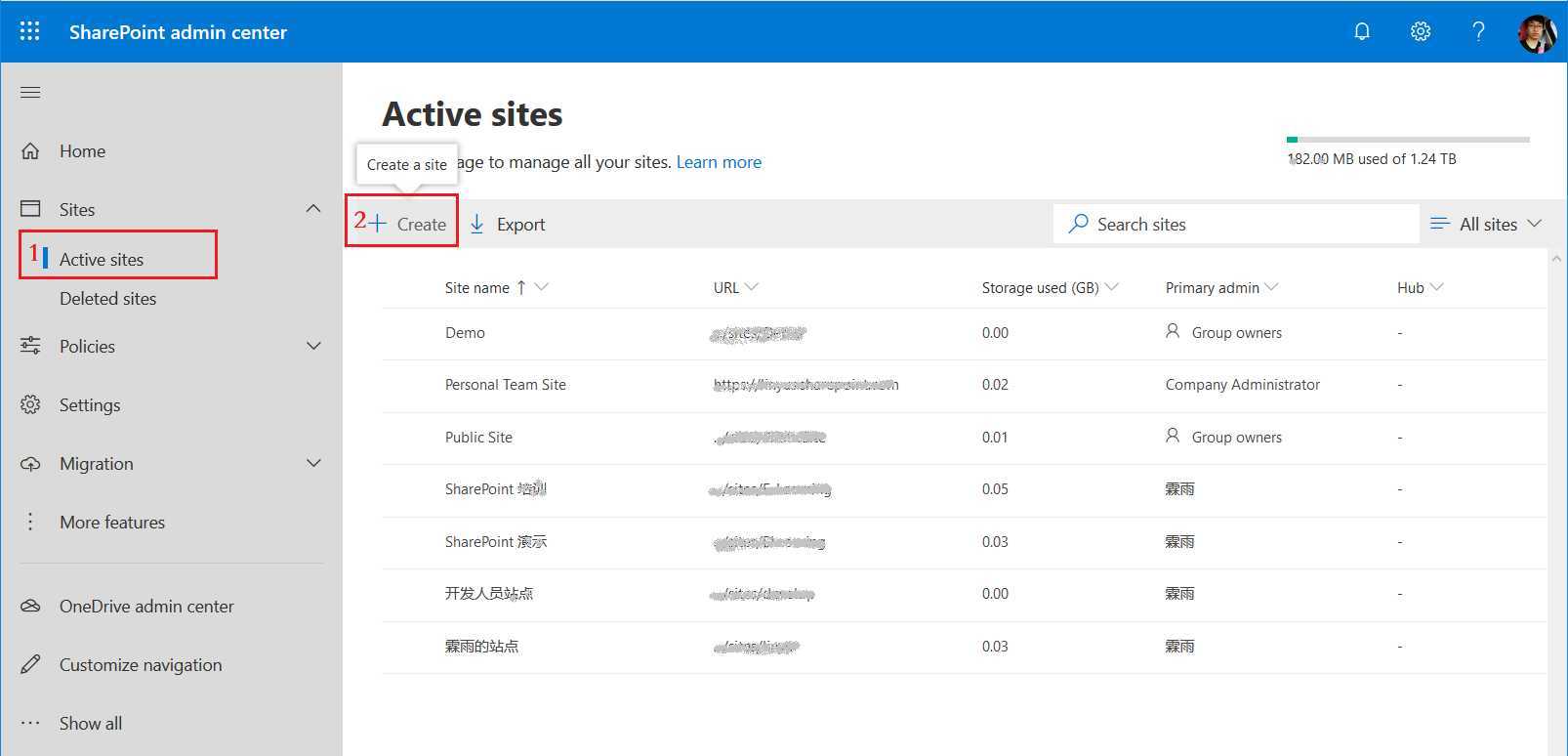Select the SharePoint 培训 site
The height and width of the screenshot is (756, 1568).
point(496,489)
